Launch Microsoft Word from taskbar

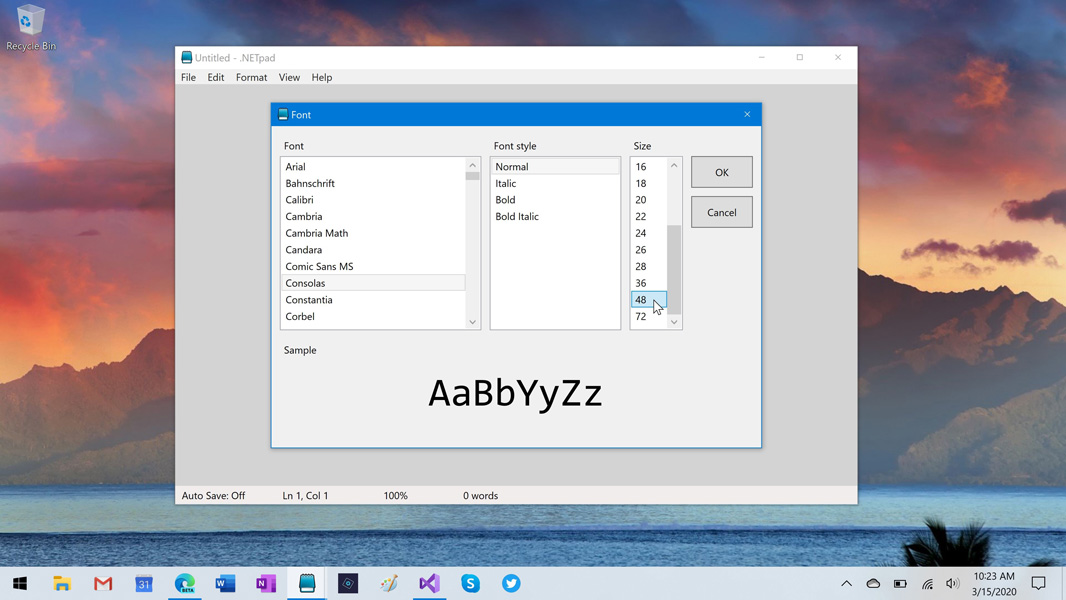click(x=225, y=583)
